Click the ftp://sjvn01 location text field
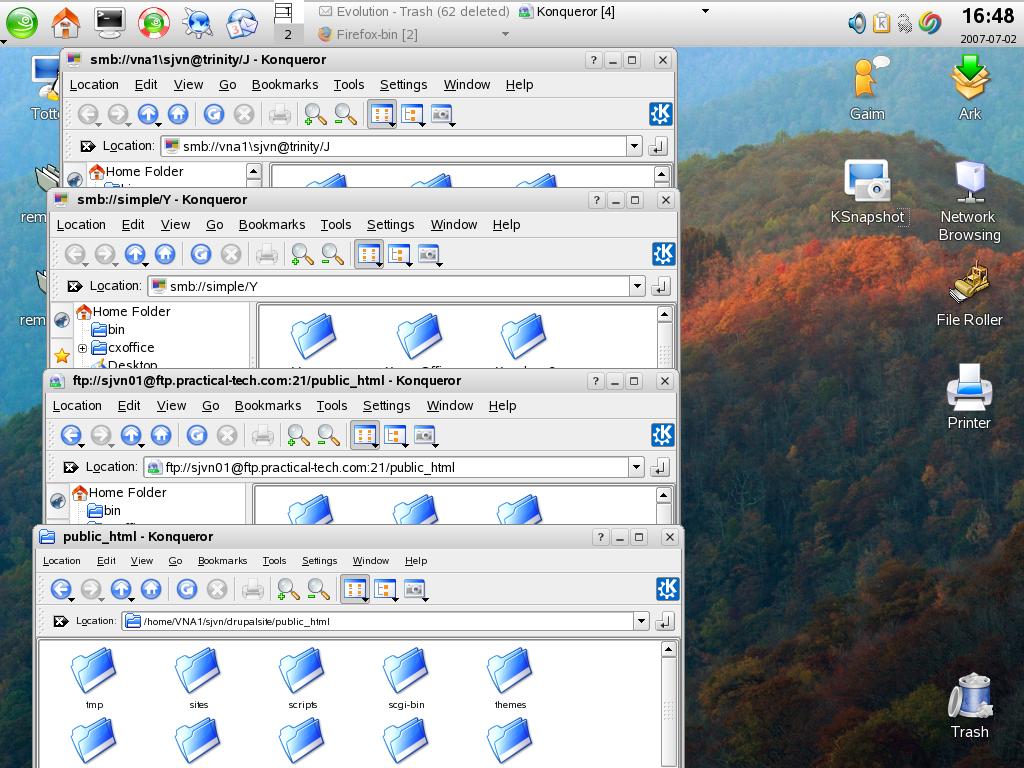This screenshot has height=768, width=1024. click(x=390, y=467)
